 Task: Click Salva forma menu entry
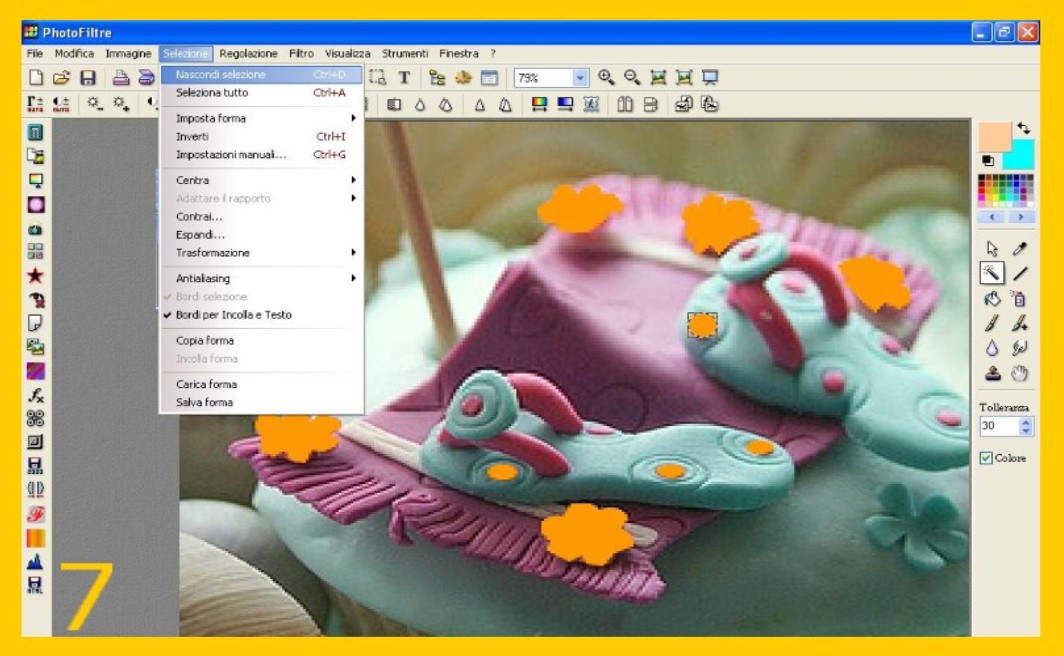point(204,402)
